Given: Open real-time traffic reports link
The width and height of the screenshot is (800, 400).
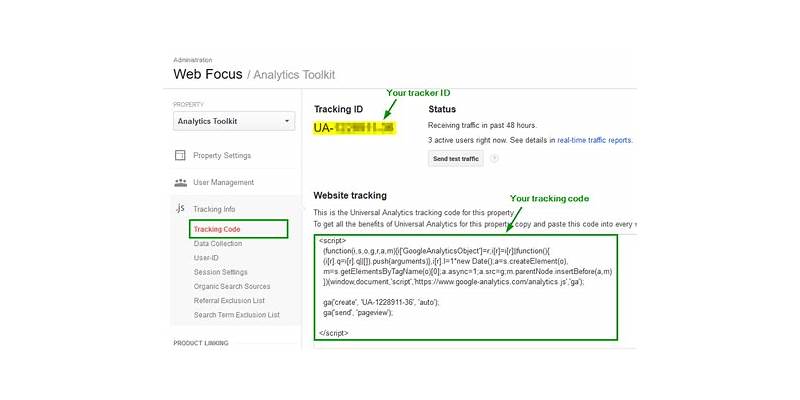Looking at the screenshot, I should click(594, 140).
